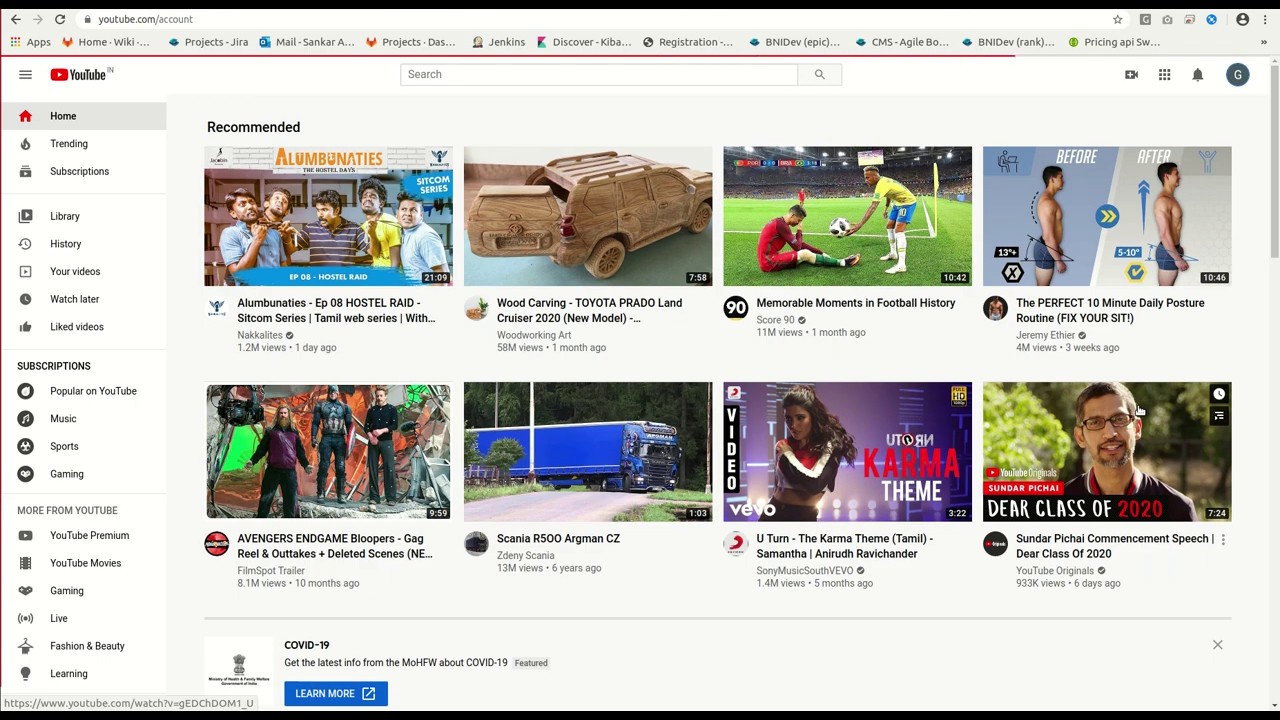The height and width of the screenshot is (720, 1280).
Task: Open Chrome three-dot menu
Action: coord(1265,19)
